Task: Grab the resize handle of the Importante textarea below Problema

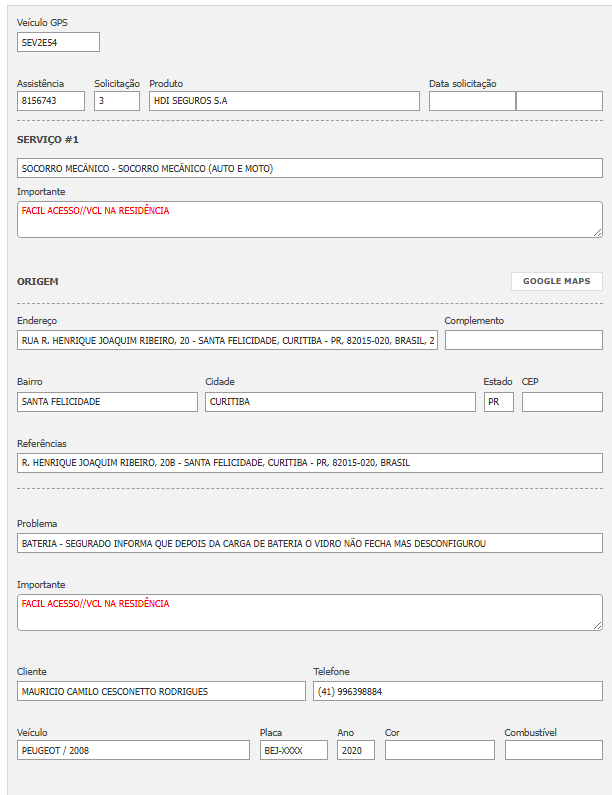Action: 598,626
